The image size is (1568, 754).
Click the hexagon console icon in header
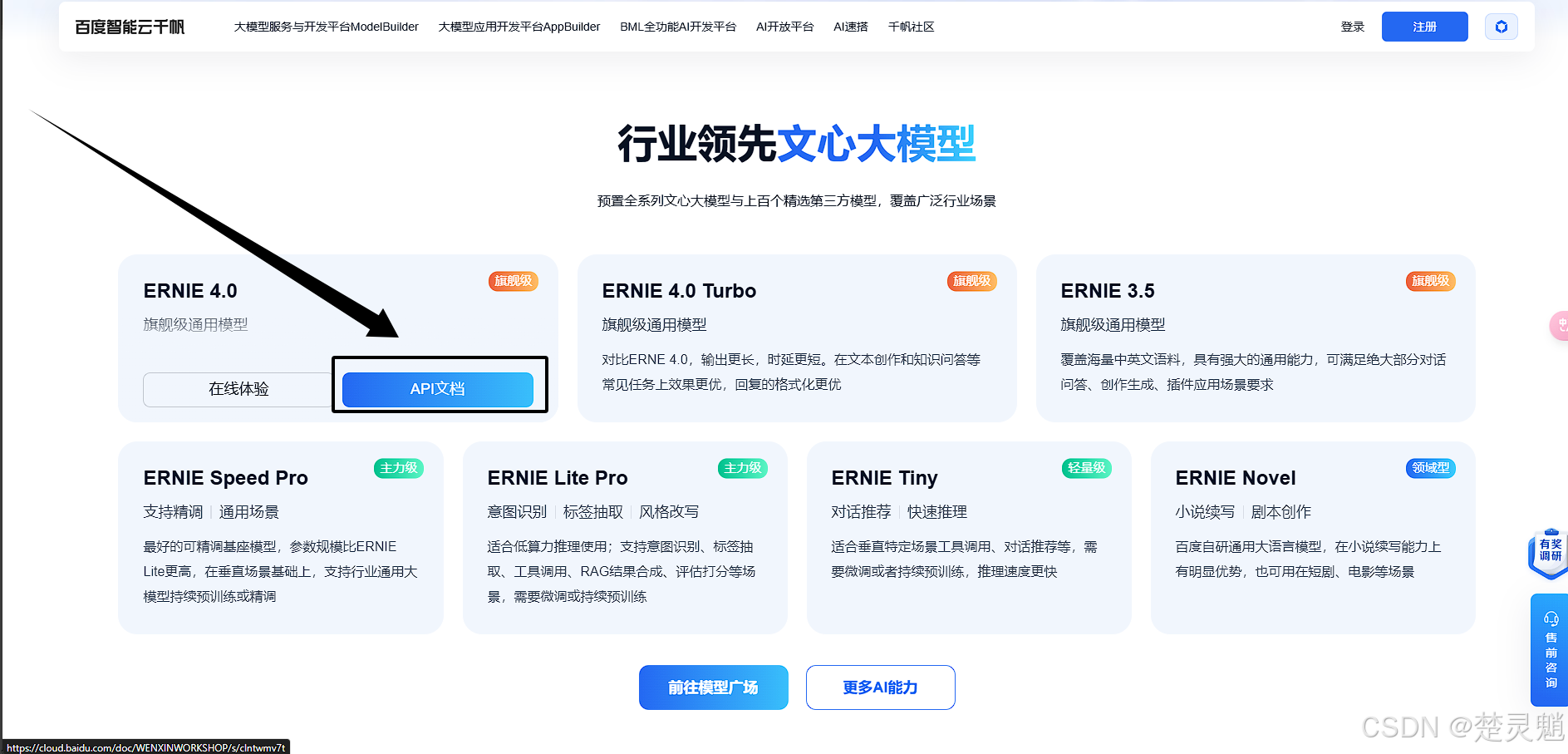(x=1501, y=27)
